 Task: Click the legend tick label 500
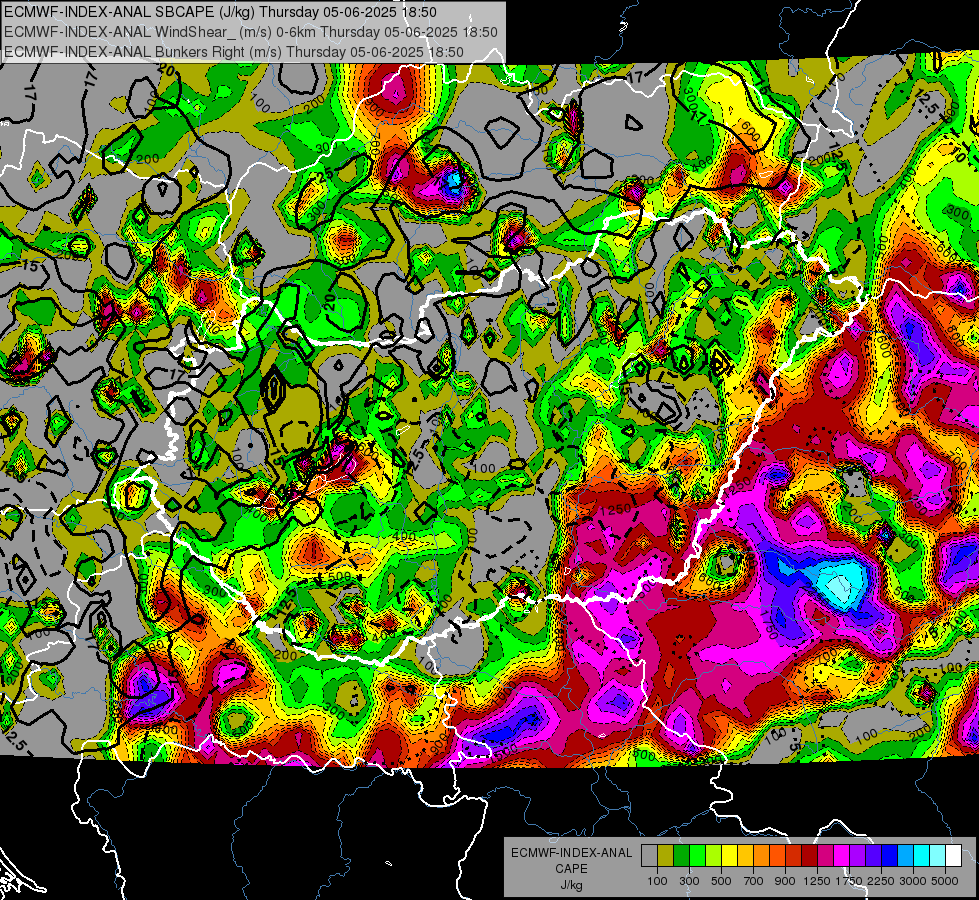point(721,881)
